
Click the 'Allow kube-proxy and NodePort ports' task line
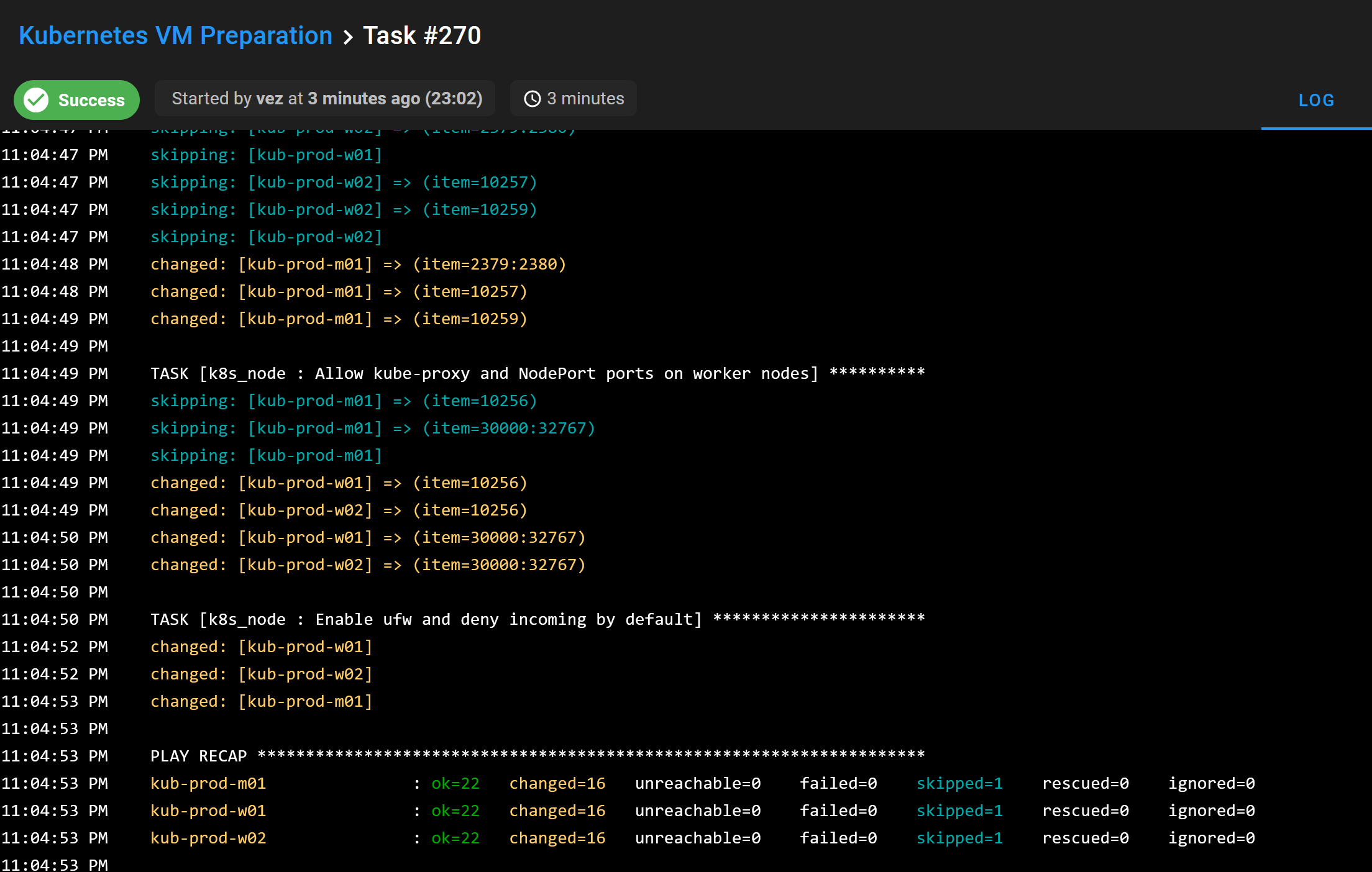(x=537, y=373)
